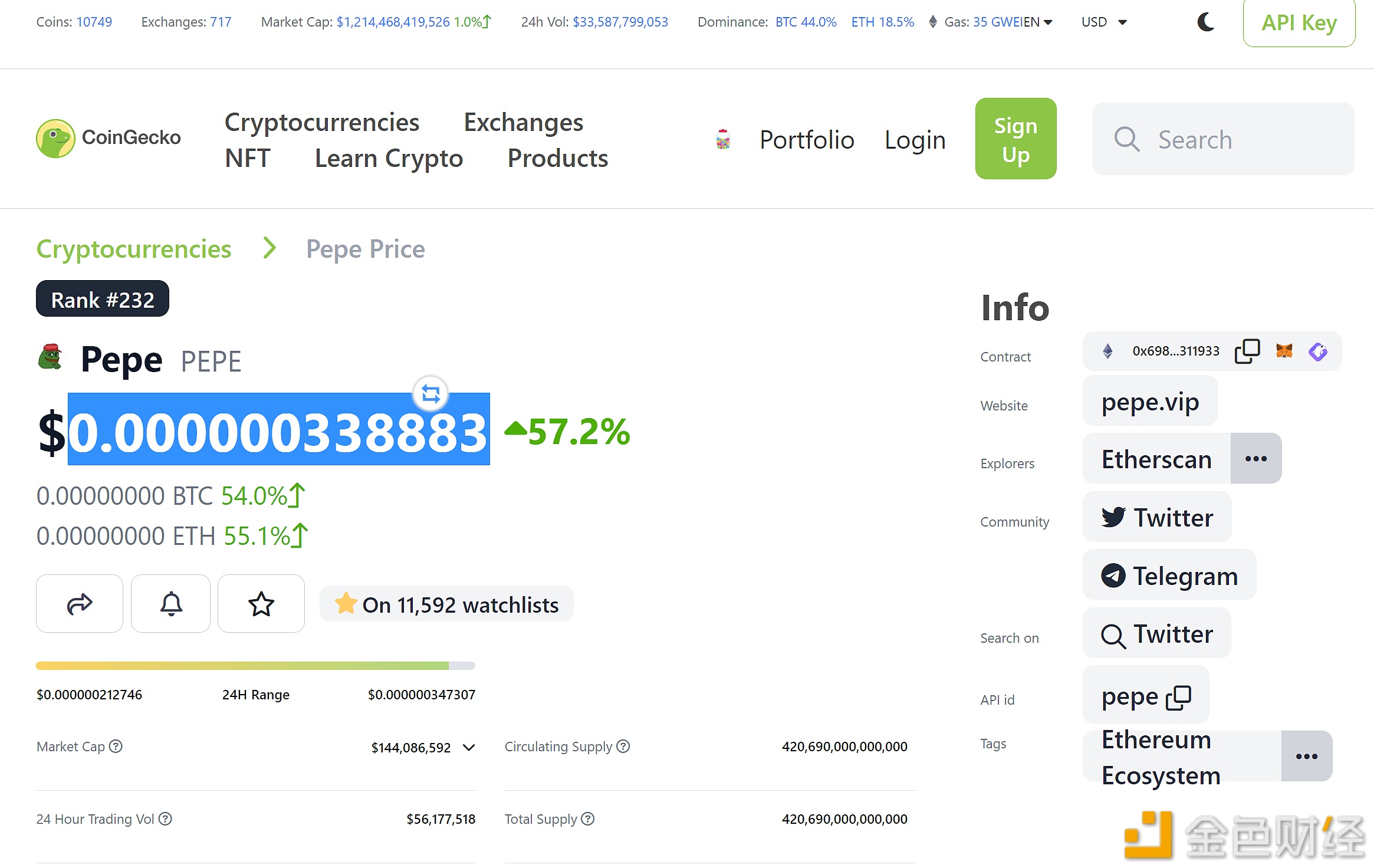Expand more explorers next to Etherscan
This screenshot has width=1374, height=868.
(x=1255, y=459)
